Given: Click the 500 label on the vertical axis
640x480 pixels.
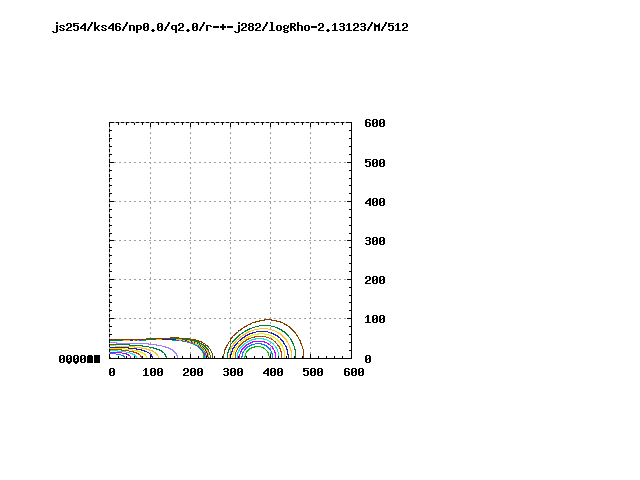Looking at the screenshot, I should tap(375, 163).
